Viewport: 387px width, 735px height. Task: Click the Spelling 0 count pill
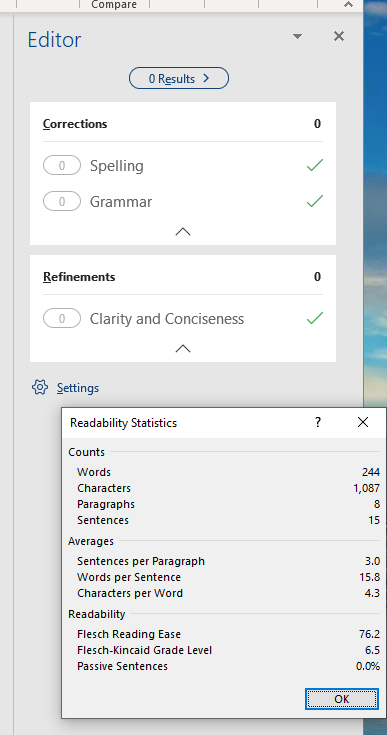coord(62,166)
